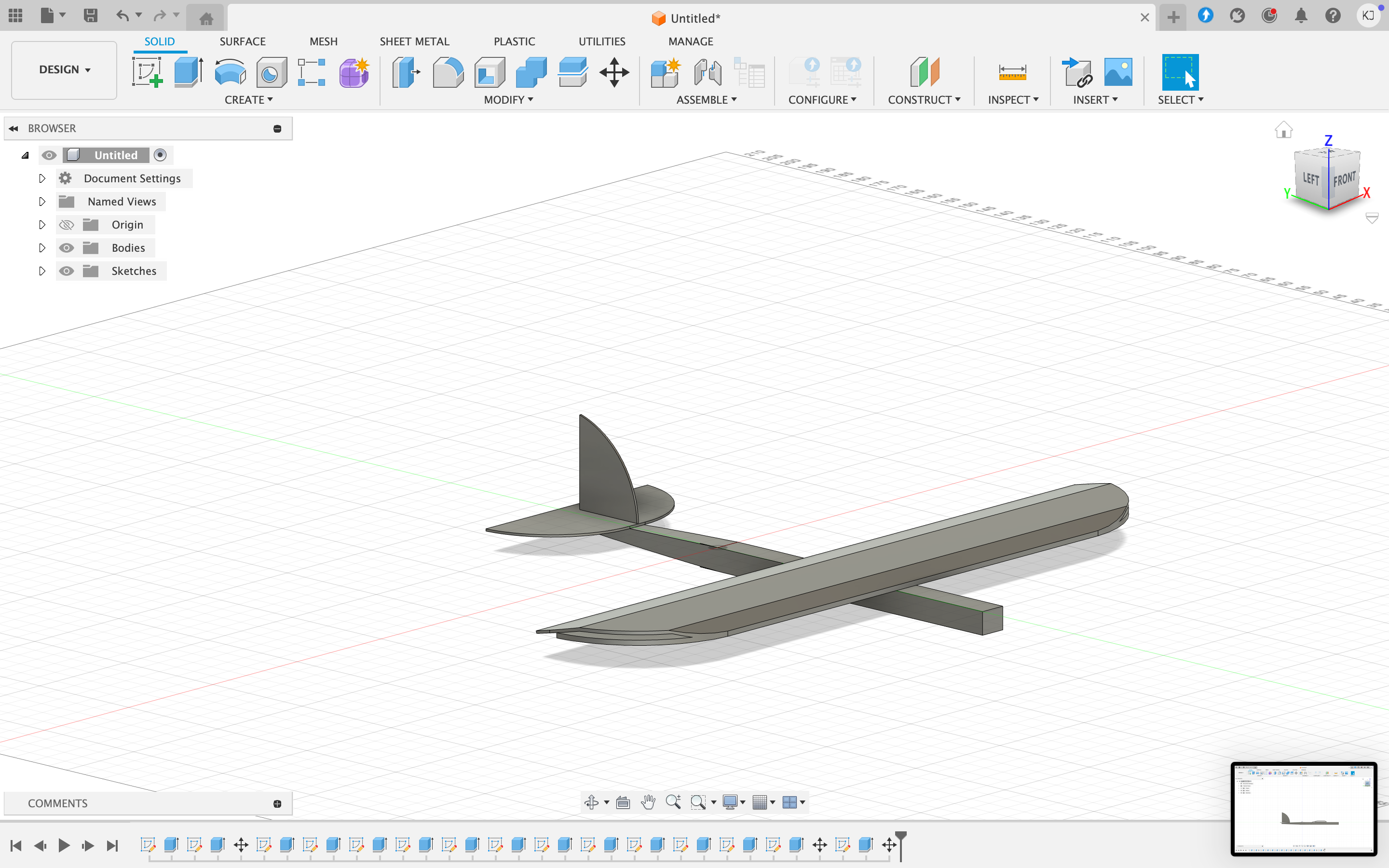
Task: Expand the Named Views node
Action: tap(42, 202)
